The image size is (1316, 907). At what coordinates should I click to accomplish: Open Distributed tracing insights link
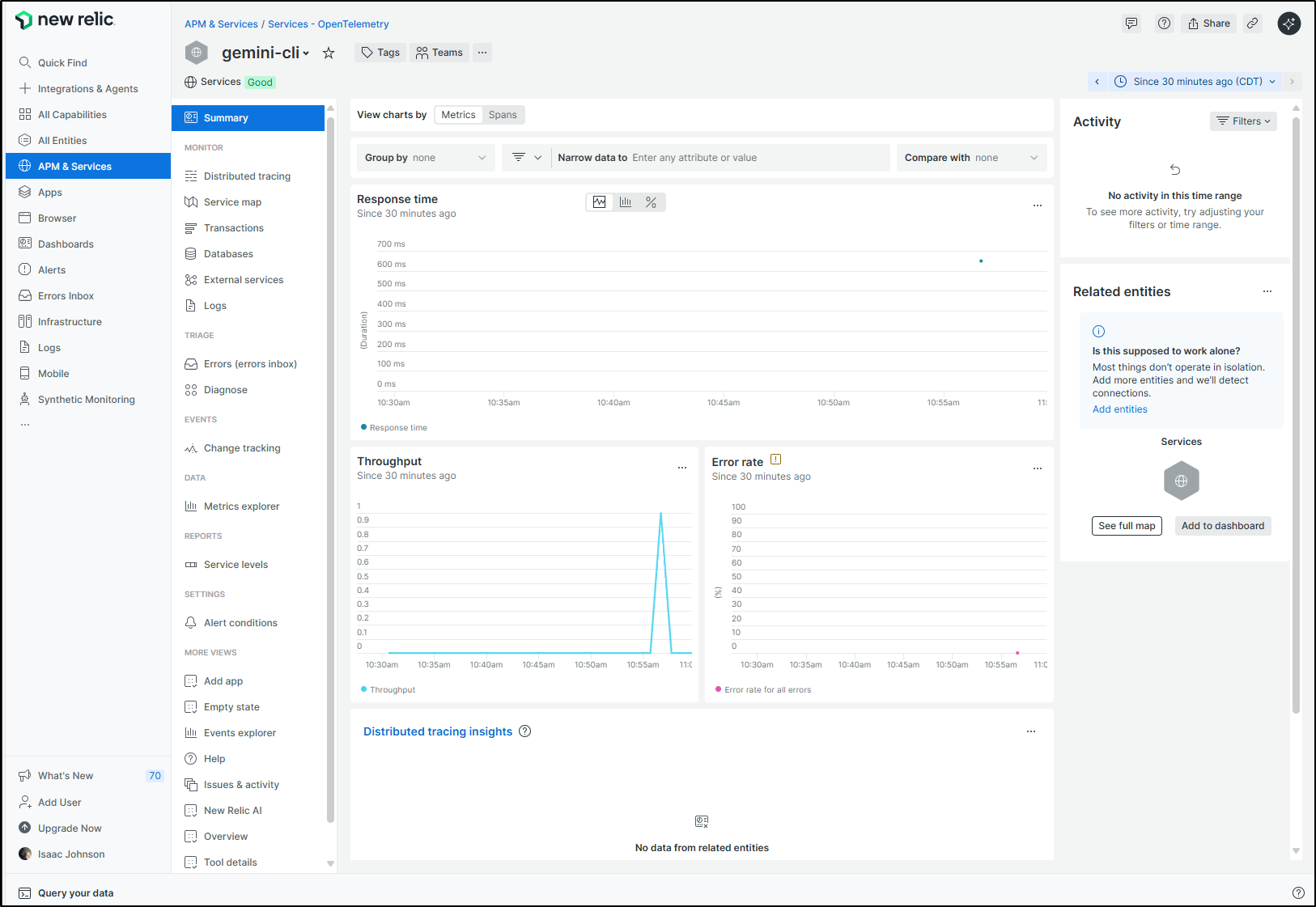tap(438, 731)
